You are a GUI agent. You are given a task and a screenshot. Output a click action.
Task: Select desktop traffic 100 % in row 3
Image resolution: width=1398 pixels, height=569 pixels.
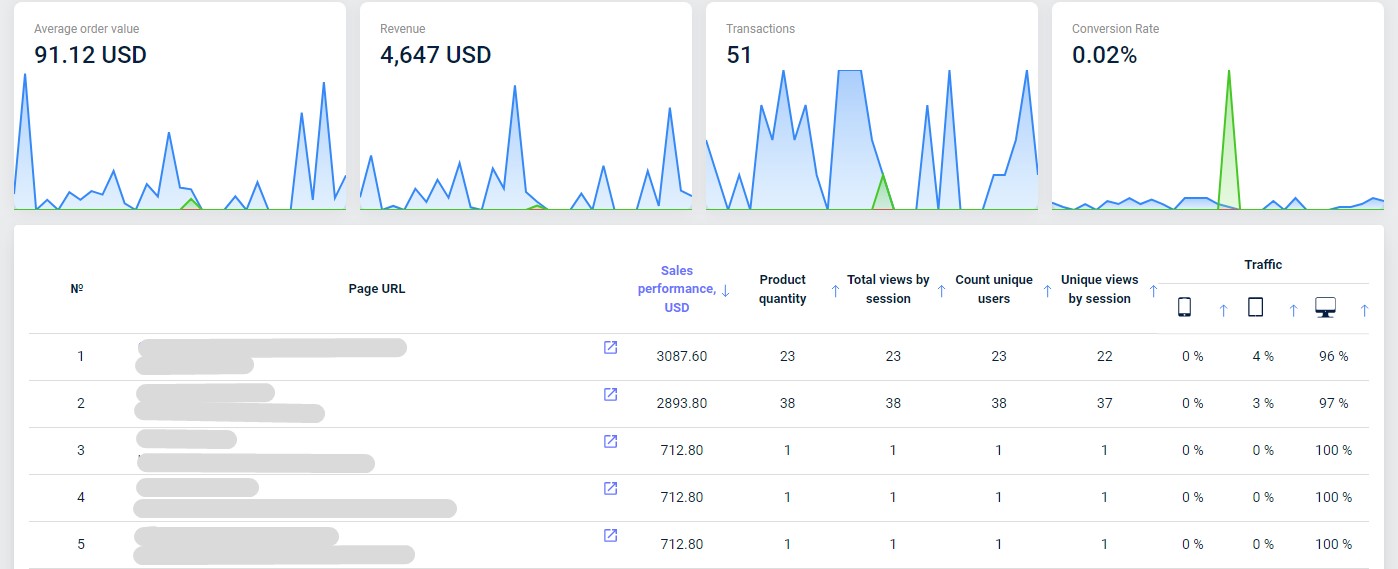1334,450
